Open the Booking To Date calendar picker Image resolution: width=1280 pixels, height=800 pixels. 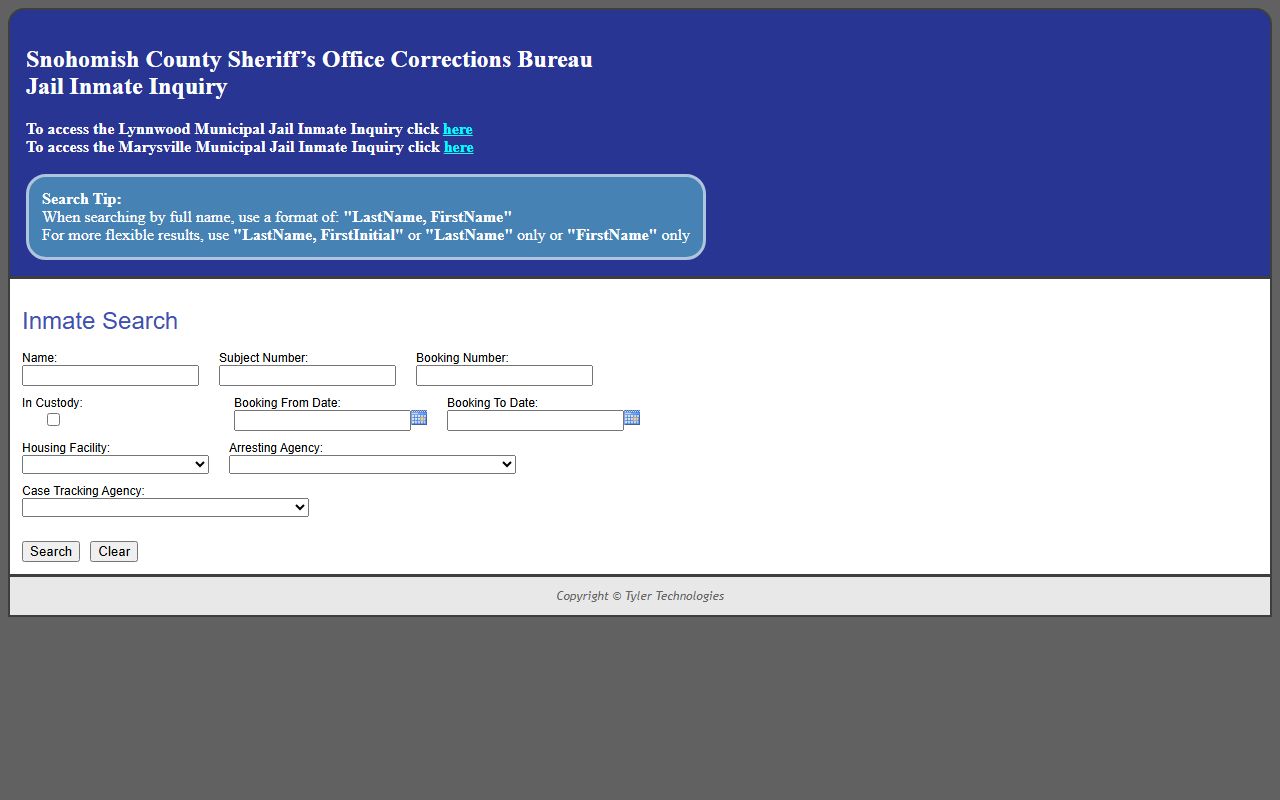(x=632, y=418)
